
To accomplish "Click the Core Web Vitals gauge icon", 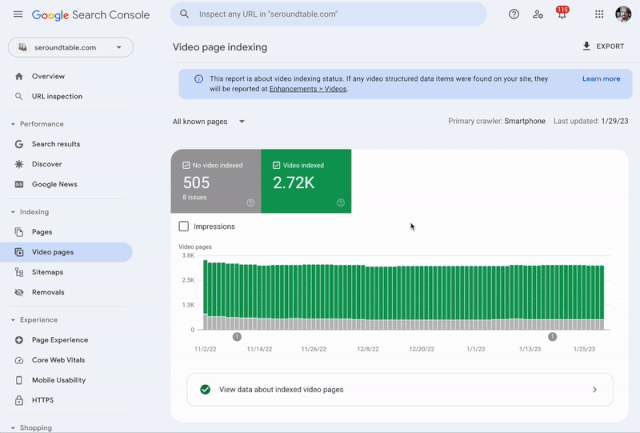I will [19, 360].
